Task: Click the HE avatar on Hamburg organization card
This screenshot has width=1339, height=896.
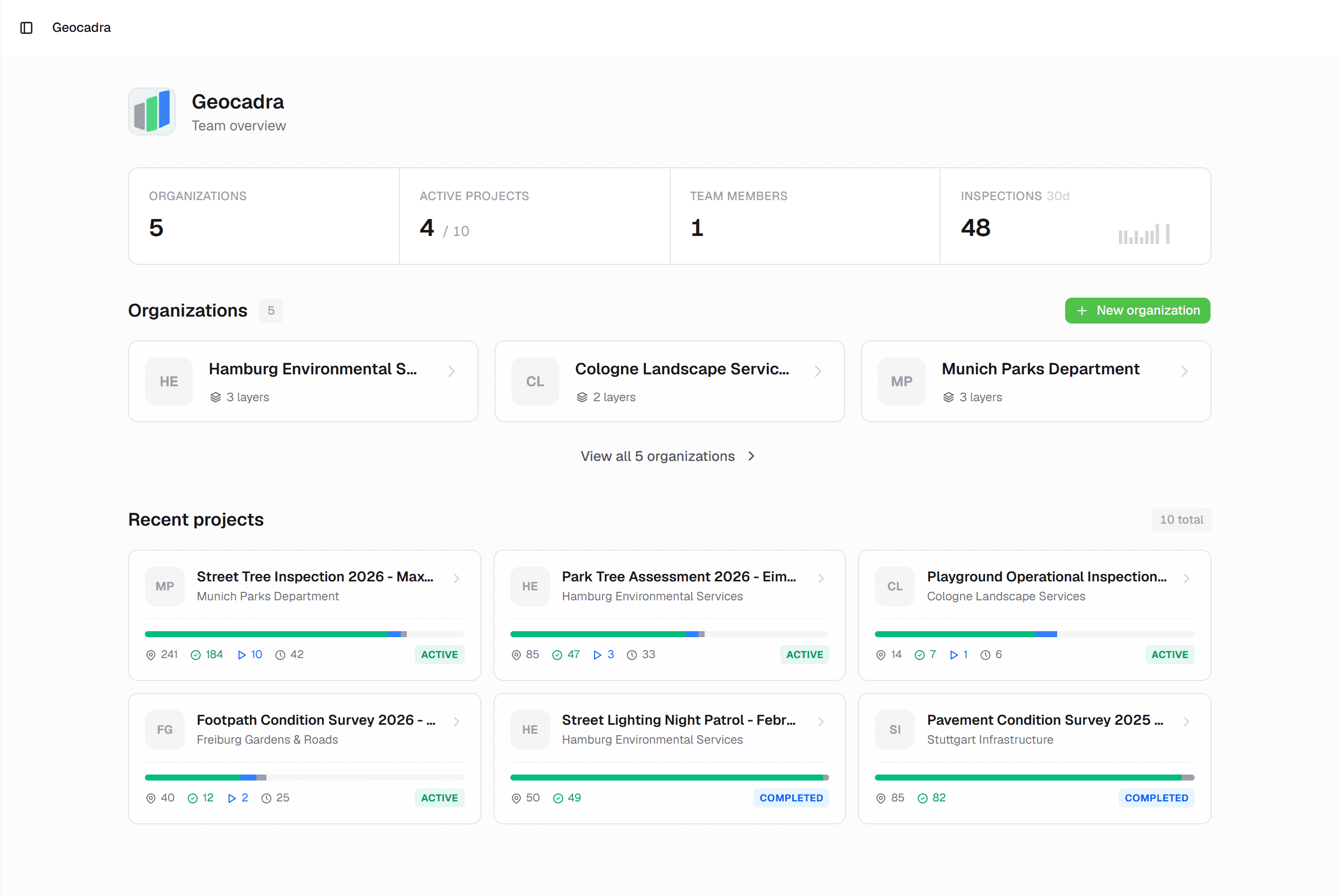Action: tap(169, 382)
